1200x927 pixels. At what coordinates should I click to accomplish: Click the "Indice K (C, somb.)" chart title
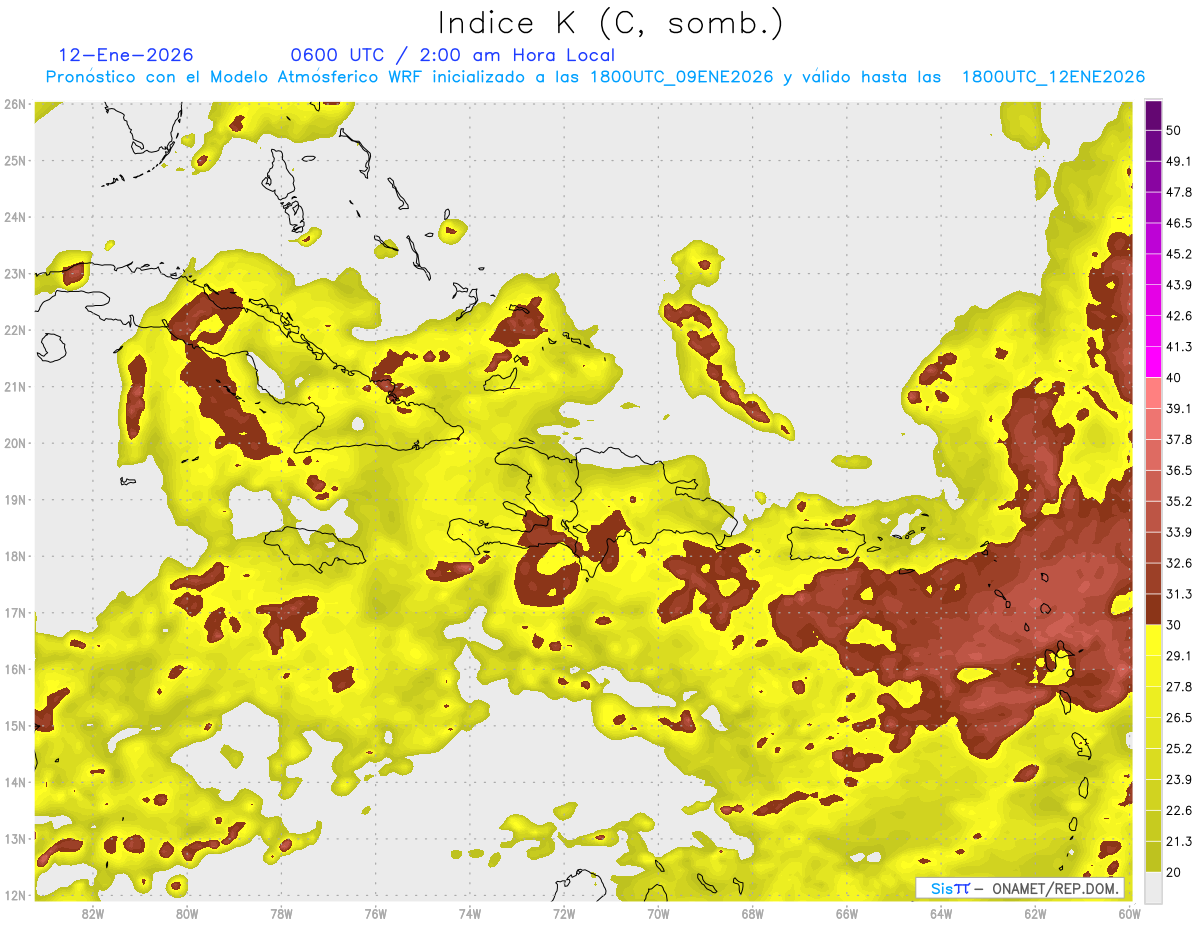tap(611, 23)
